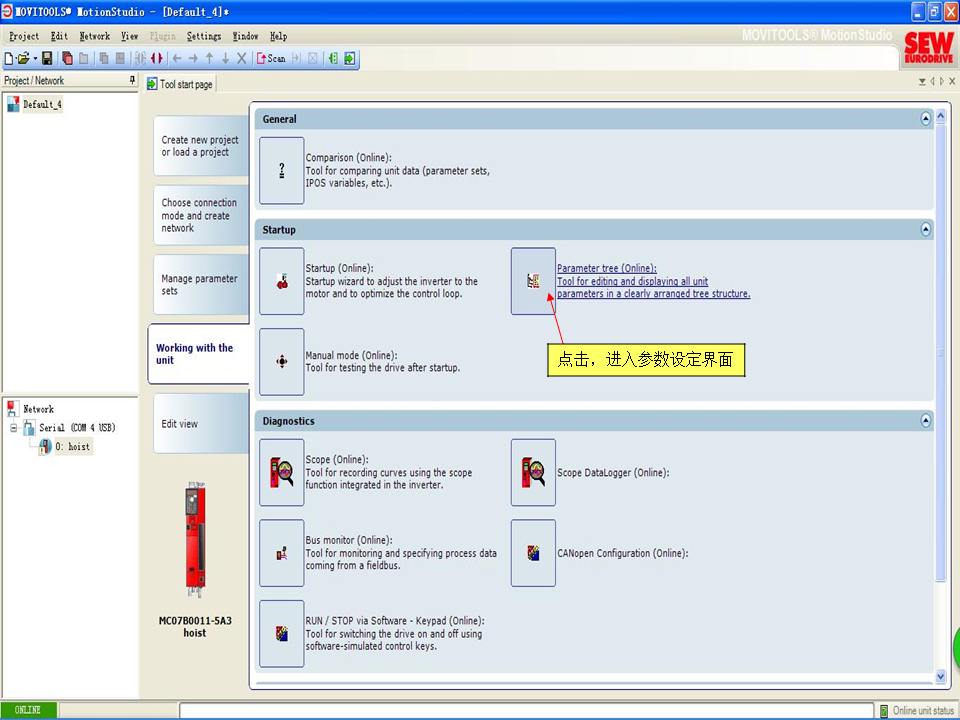Collapse the Diagnostics section
Screen dimensions: 960x720
[x=926, y=421]
